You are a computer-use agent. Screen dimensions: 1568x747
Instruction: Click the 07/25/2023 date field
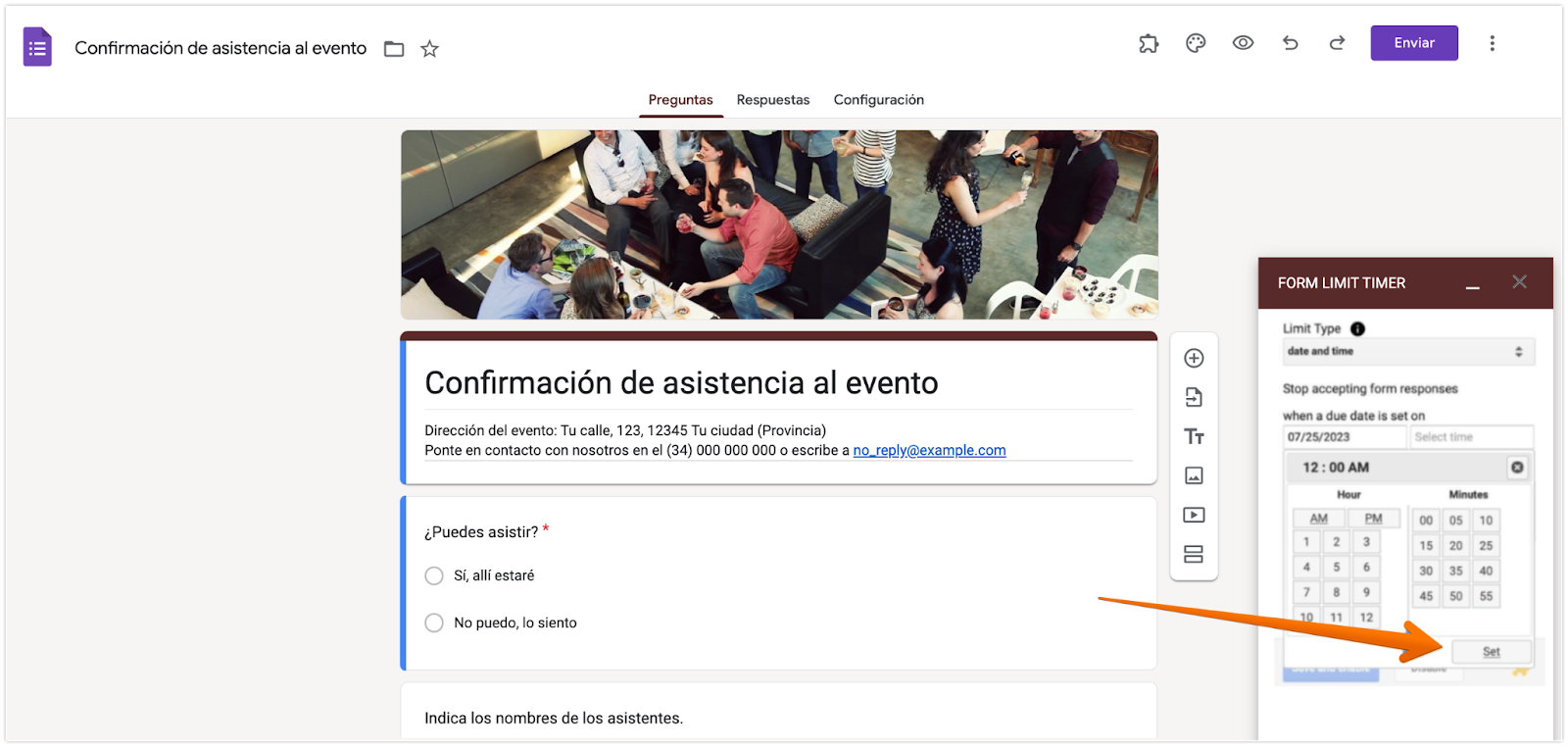[1345, 437]
